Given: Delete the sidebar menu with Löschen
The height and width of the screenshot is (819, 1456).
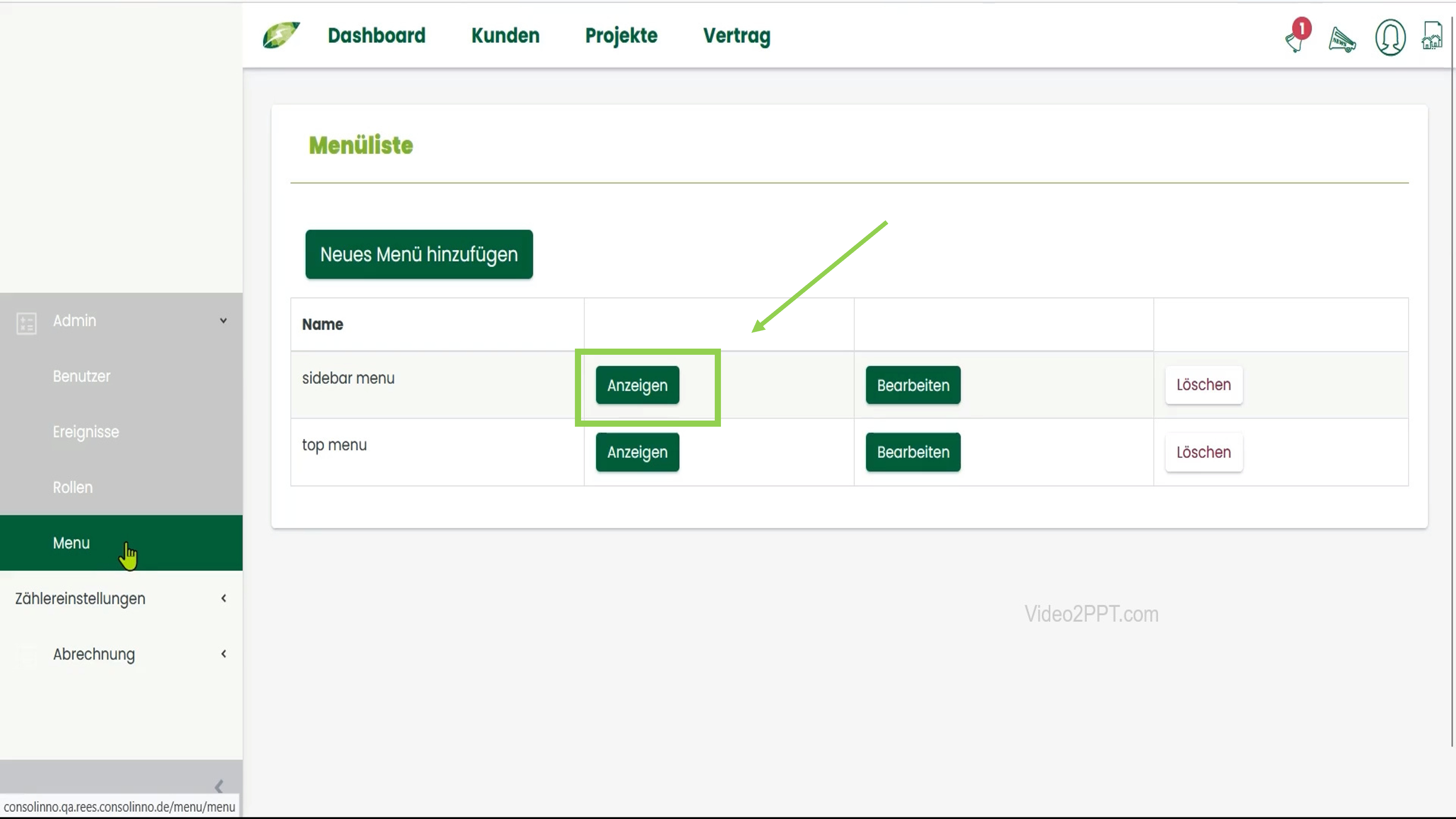Looking at the screenshot, I should point(1203,385).
